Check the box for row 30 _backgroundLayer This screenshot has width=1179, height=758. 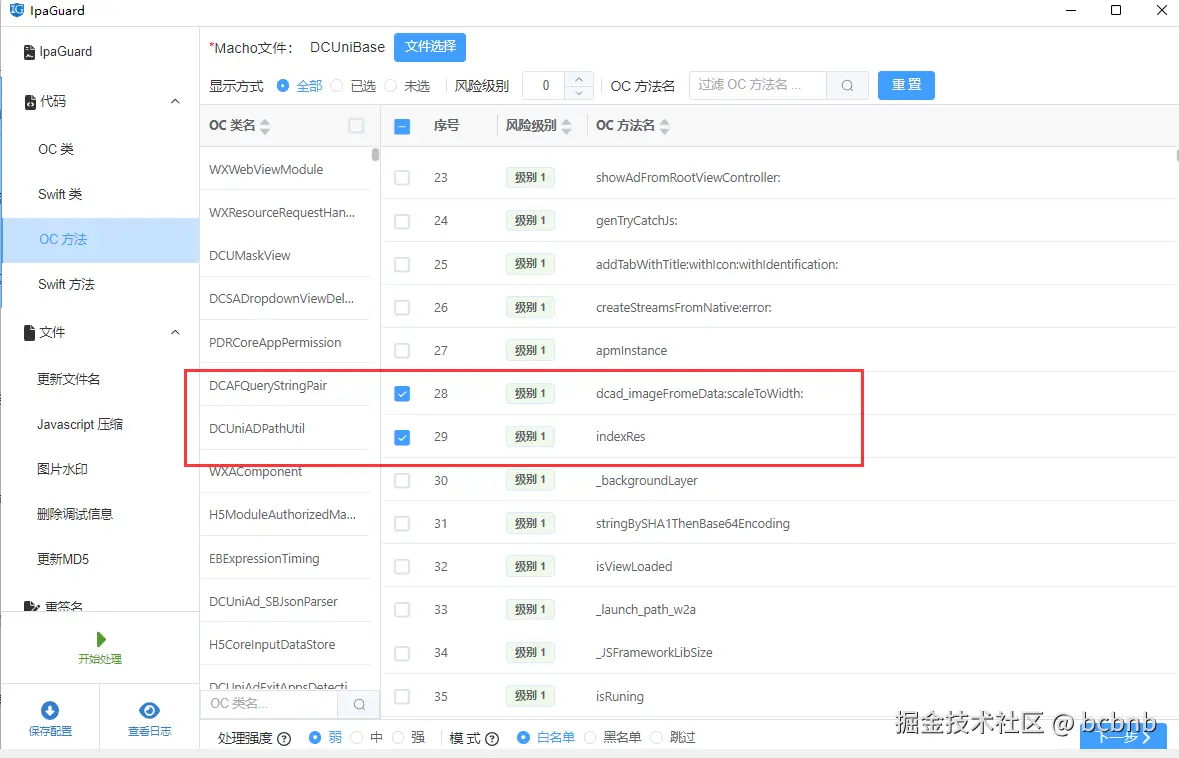pyautogui.click(x=402, y=481)
